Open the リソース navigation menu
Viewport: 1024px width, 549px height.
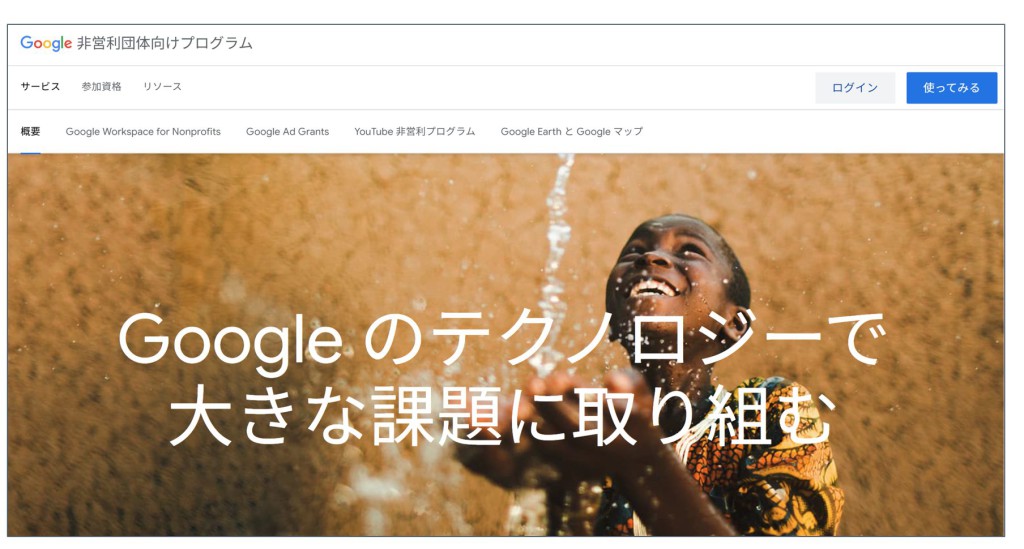(x=162, y=87)
